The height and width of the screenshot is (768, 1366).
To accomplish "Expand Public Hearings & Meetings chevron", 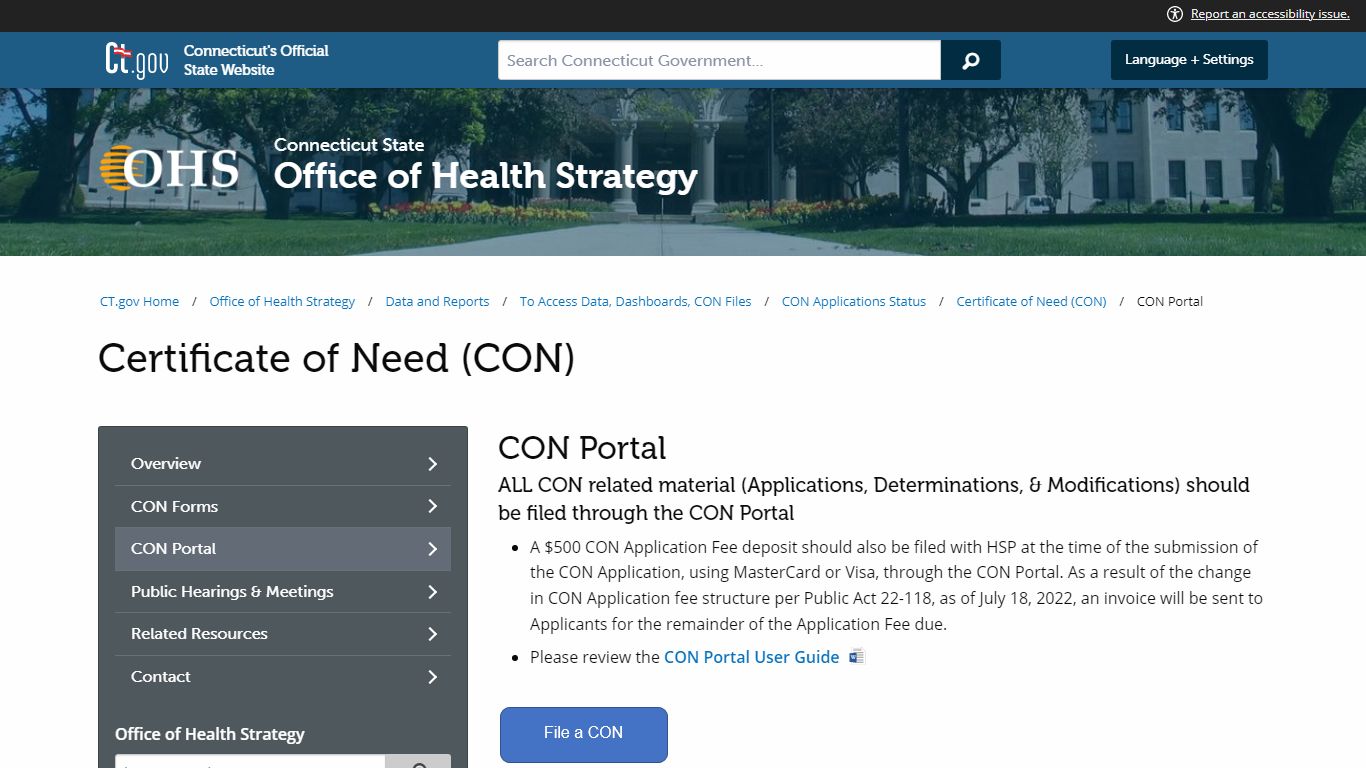I will pos(432,592).
